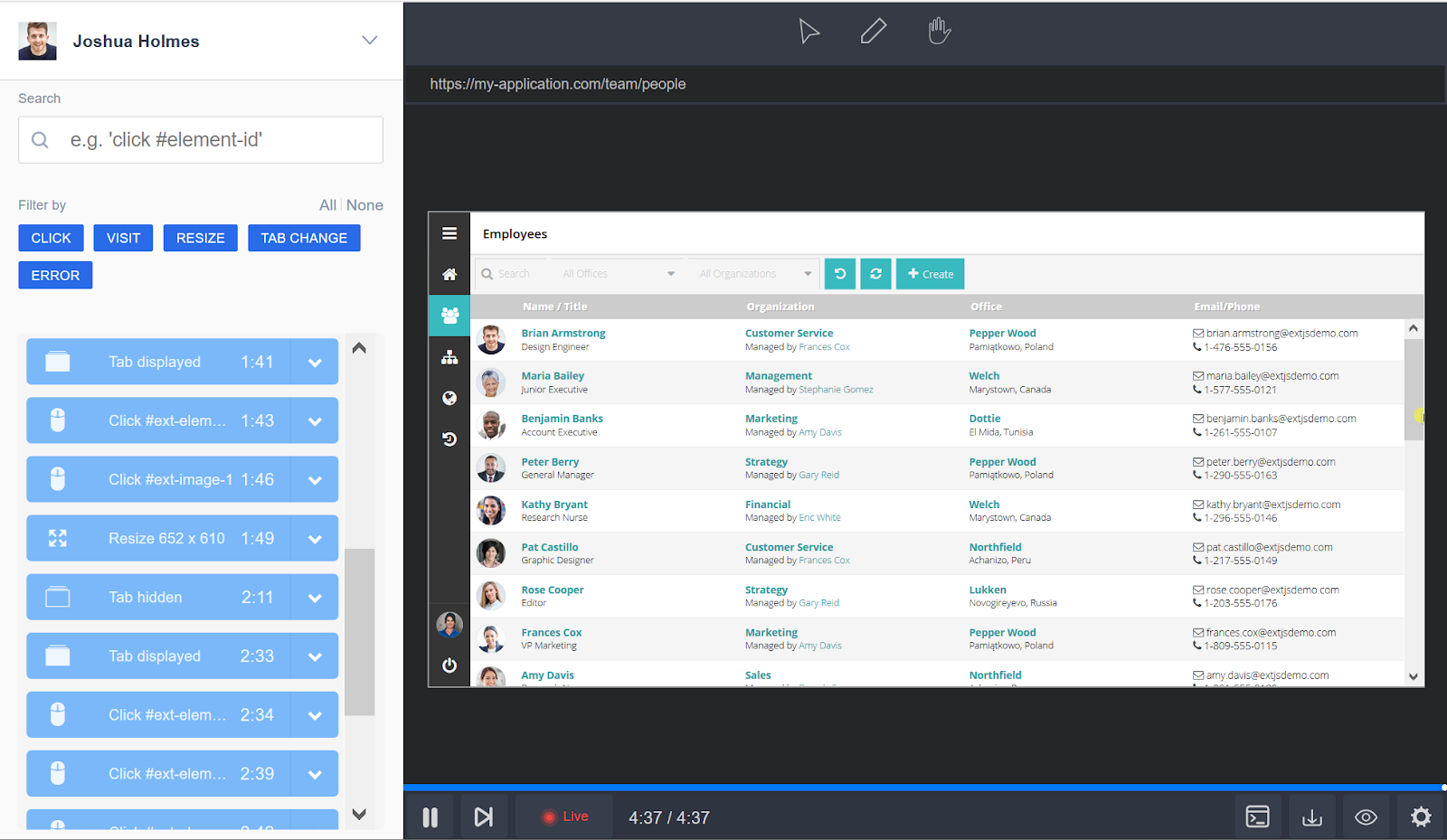Click the undo button in employee toolbar
This screenshot has height=840, width=1447.
tap(840, 274)
